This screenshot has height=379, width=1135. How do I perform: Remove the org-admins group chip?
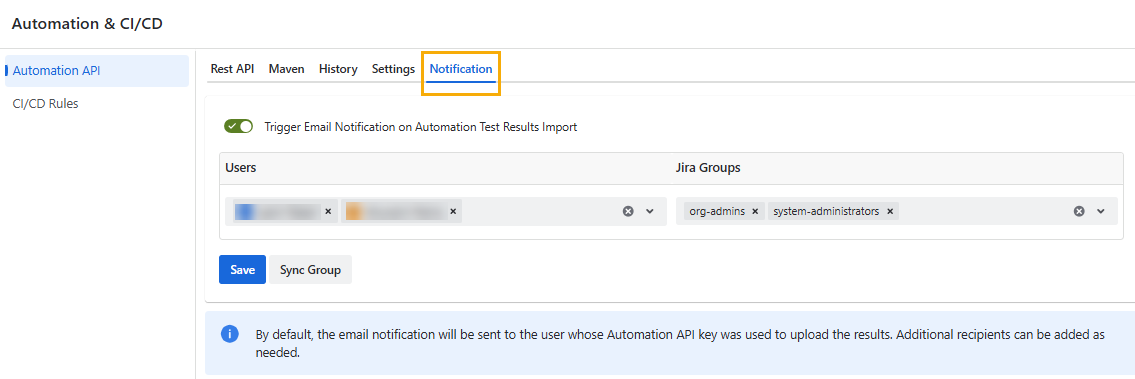(x=754, y=211)
